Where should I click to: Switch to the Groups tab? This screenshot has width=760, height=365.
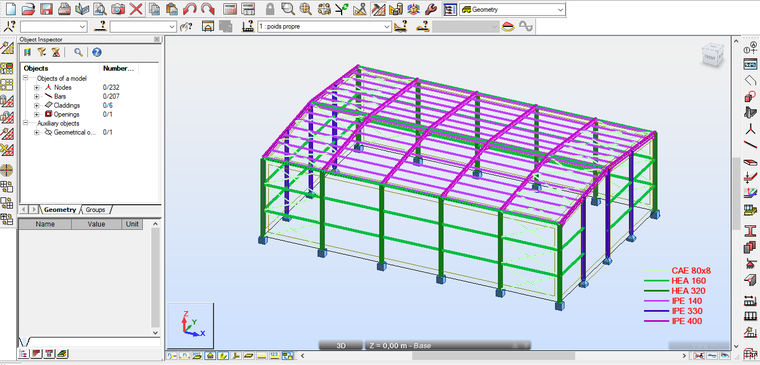click(95, 210)
